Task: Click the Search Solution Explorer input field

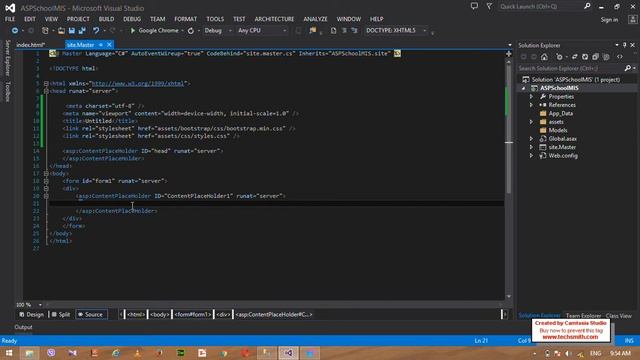Action: [x=570, y=68]
